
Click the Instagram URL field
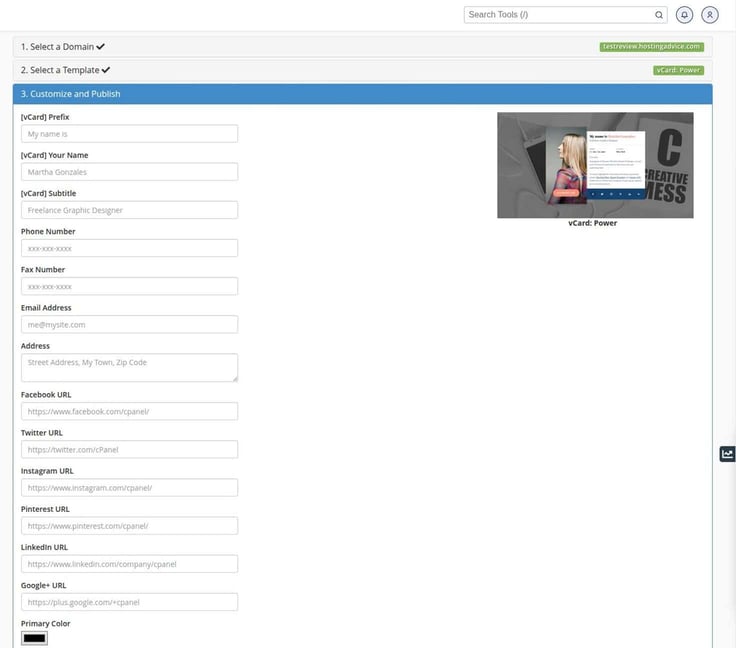tap(129, 488)
